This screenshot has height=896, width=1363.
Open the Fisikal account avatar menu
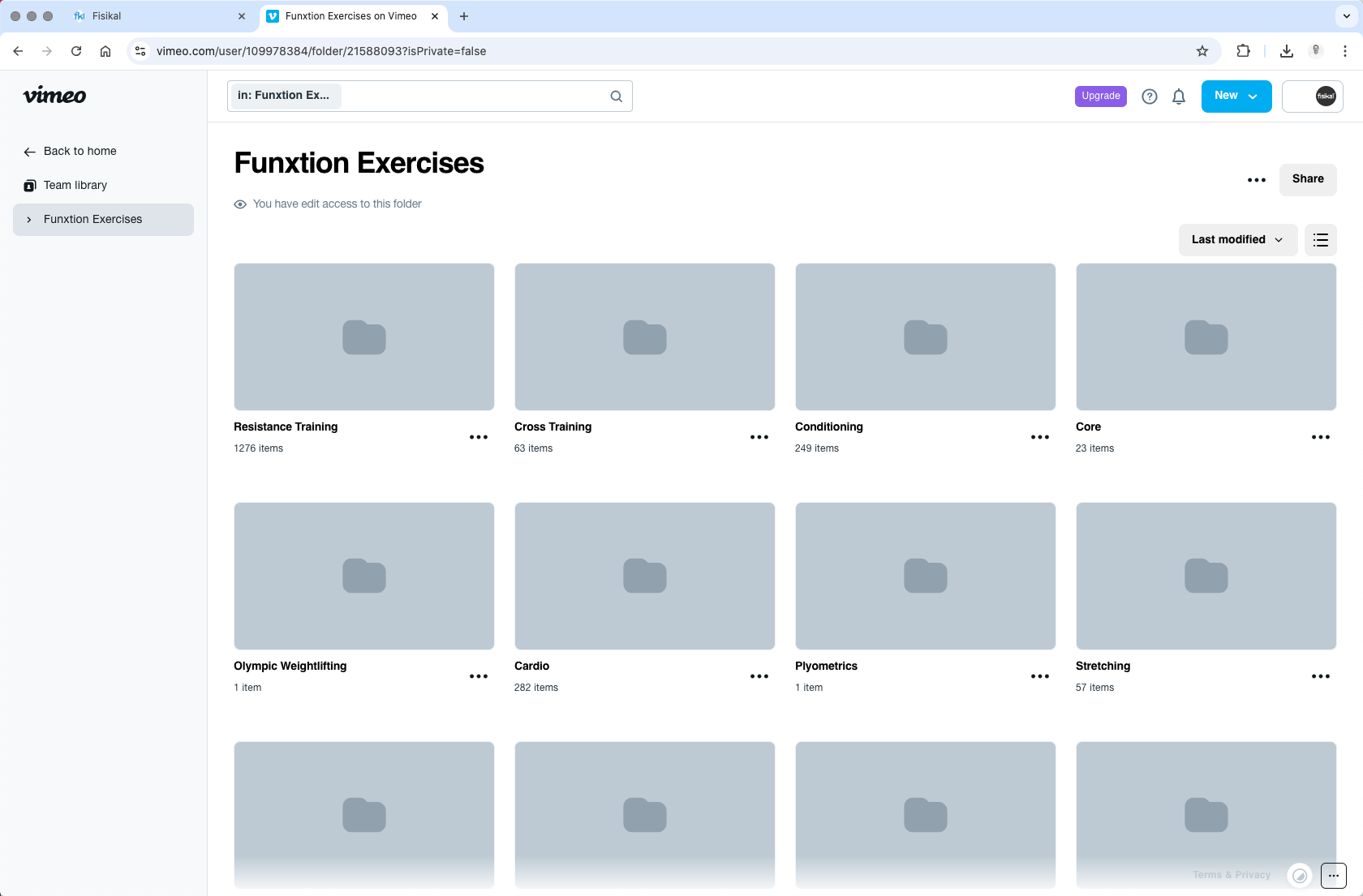pyautogui.click(x=1326, y=96)
